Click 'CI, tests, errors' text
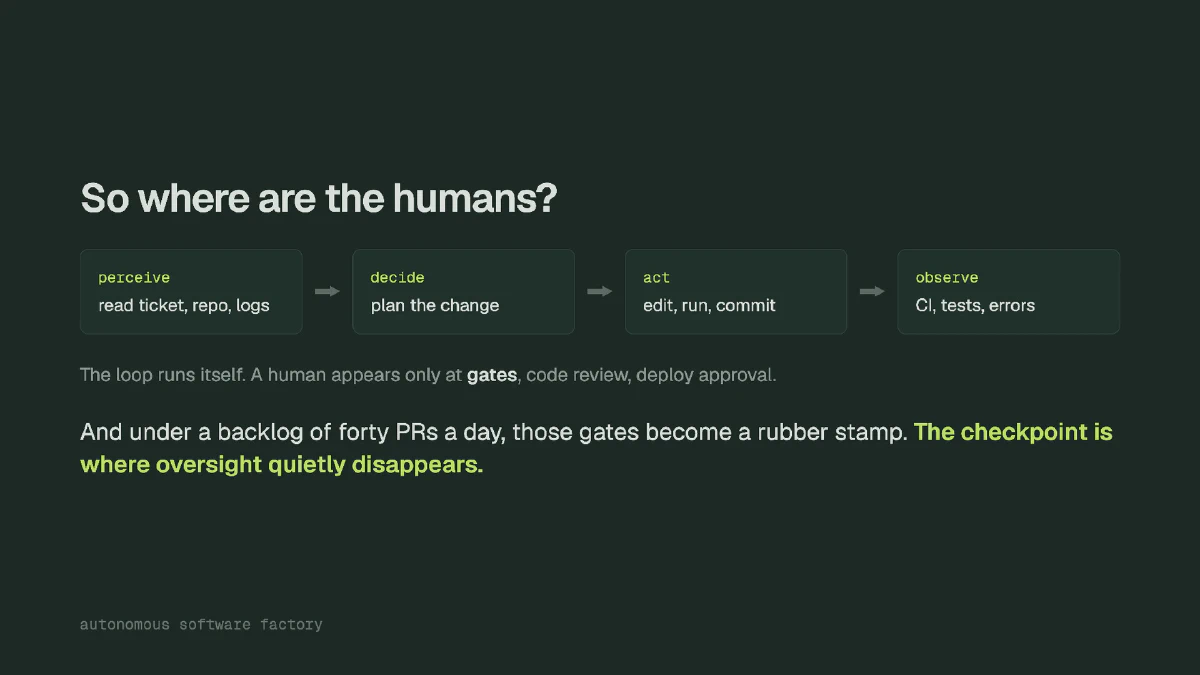This screenshot has width=1200, height=675. pos(975,305)
